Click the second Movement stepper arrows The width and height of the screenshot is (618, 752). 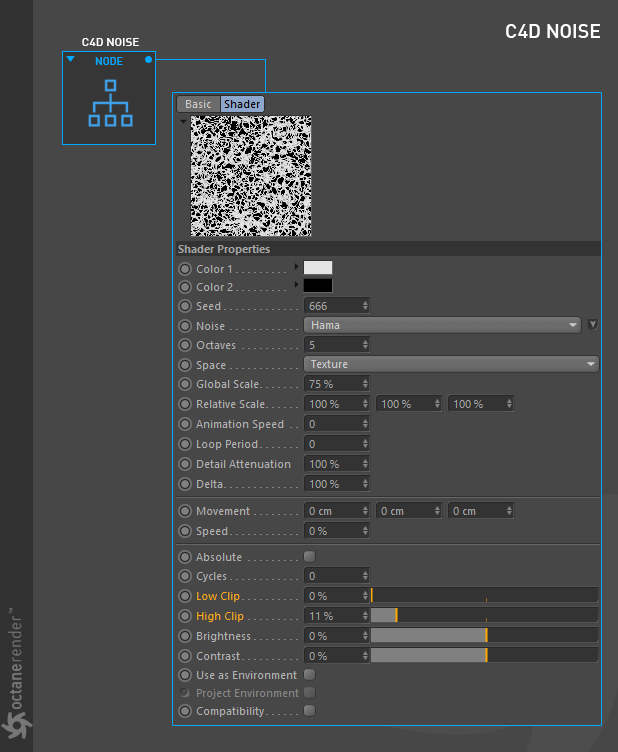[x=437, y=511]
